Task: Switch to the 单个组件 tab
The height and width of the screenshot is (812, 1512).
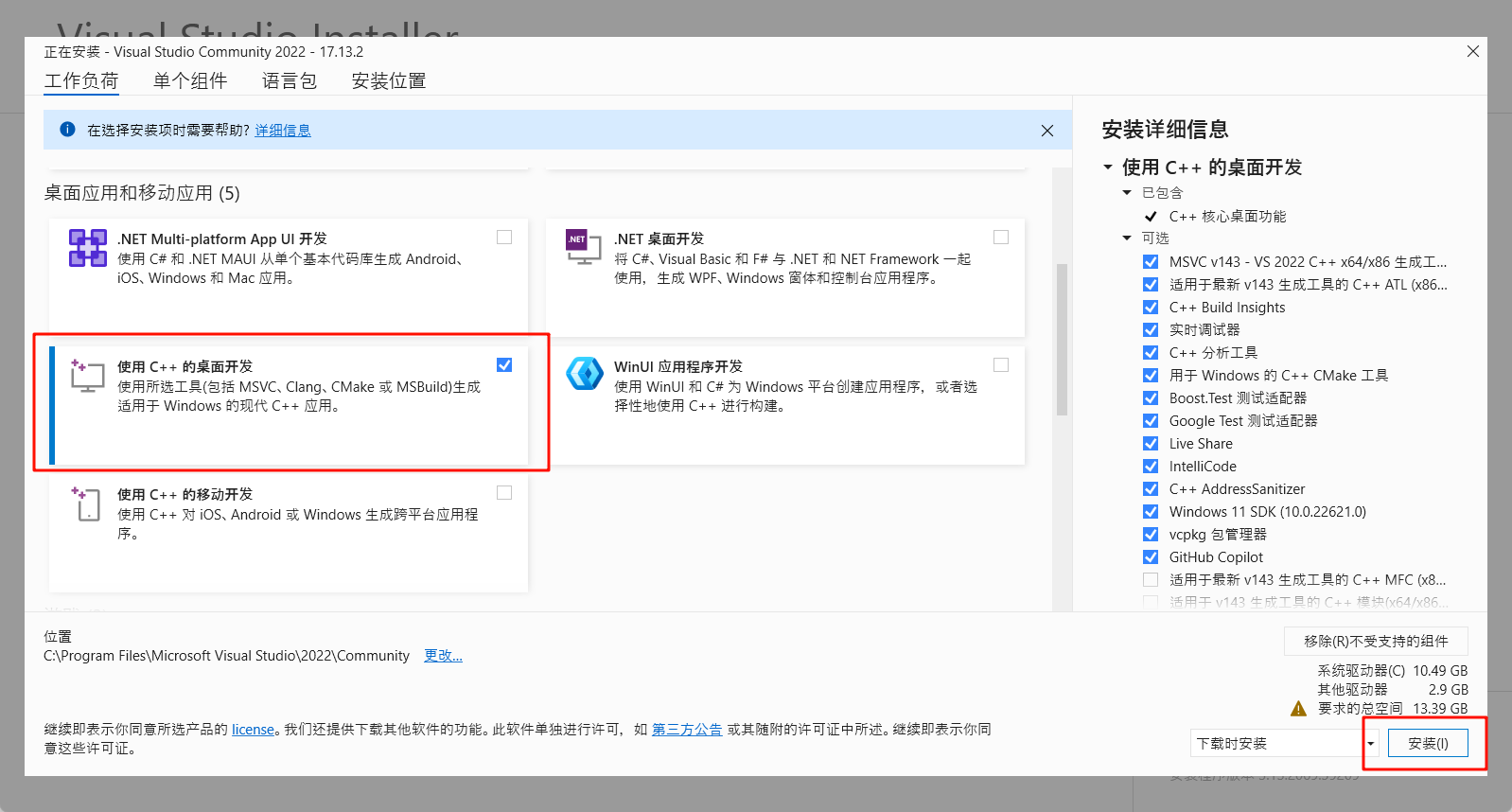Action: pos(190,81)
